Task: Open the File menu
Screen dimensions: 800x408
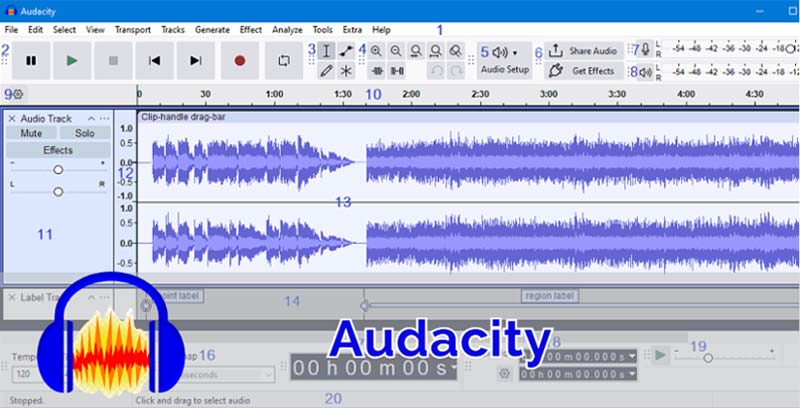Action: click(x=11, y=30)
